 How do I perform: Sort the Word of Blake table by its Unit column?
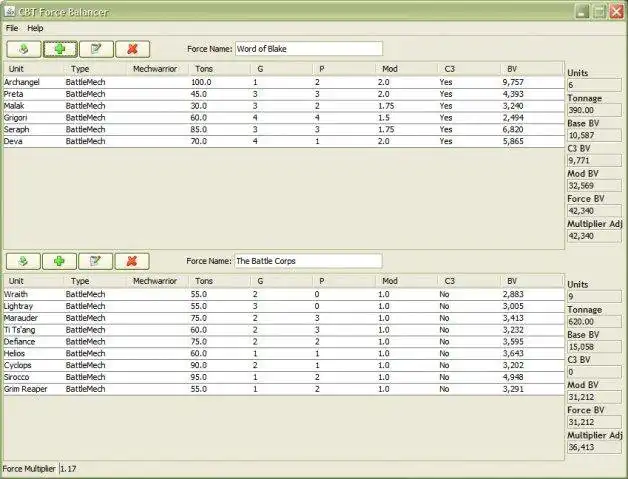[34, 69]
